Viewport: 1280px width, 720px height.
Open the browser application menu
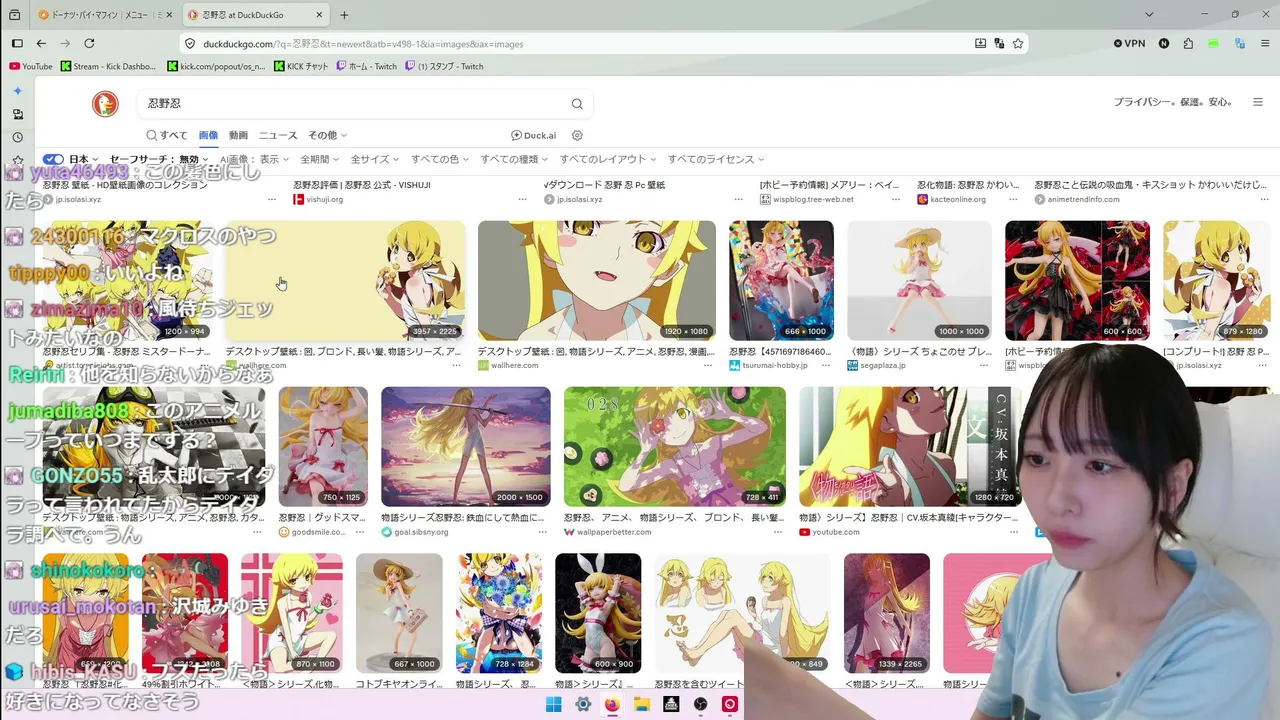coord(1265,44)
